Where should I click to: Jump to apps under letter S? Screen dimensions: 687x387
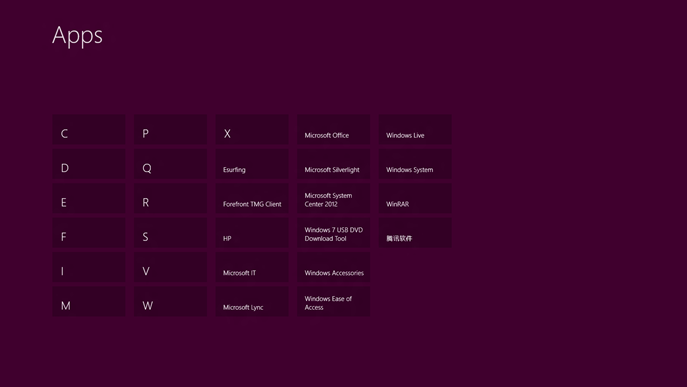tap(170, 233)
